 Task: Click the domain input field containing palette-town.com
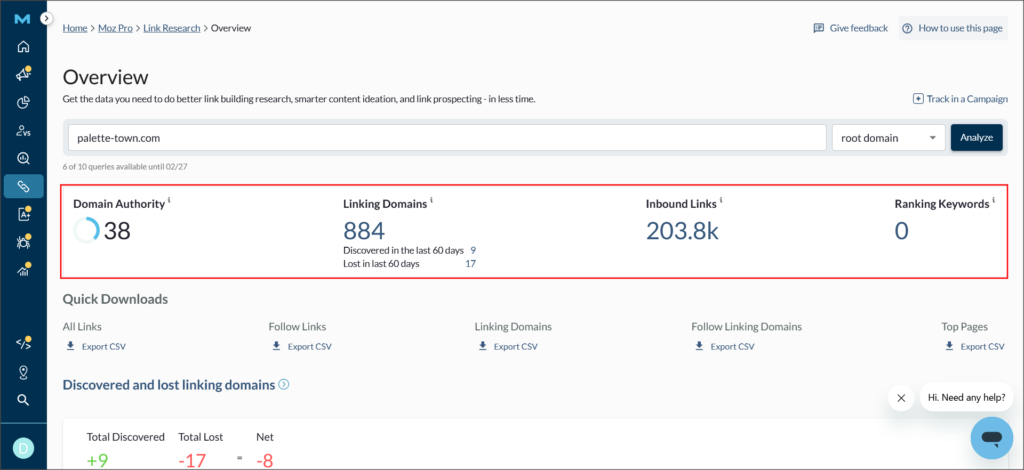[447, 138]
